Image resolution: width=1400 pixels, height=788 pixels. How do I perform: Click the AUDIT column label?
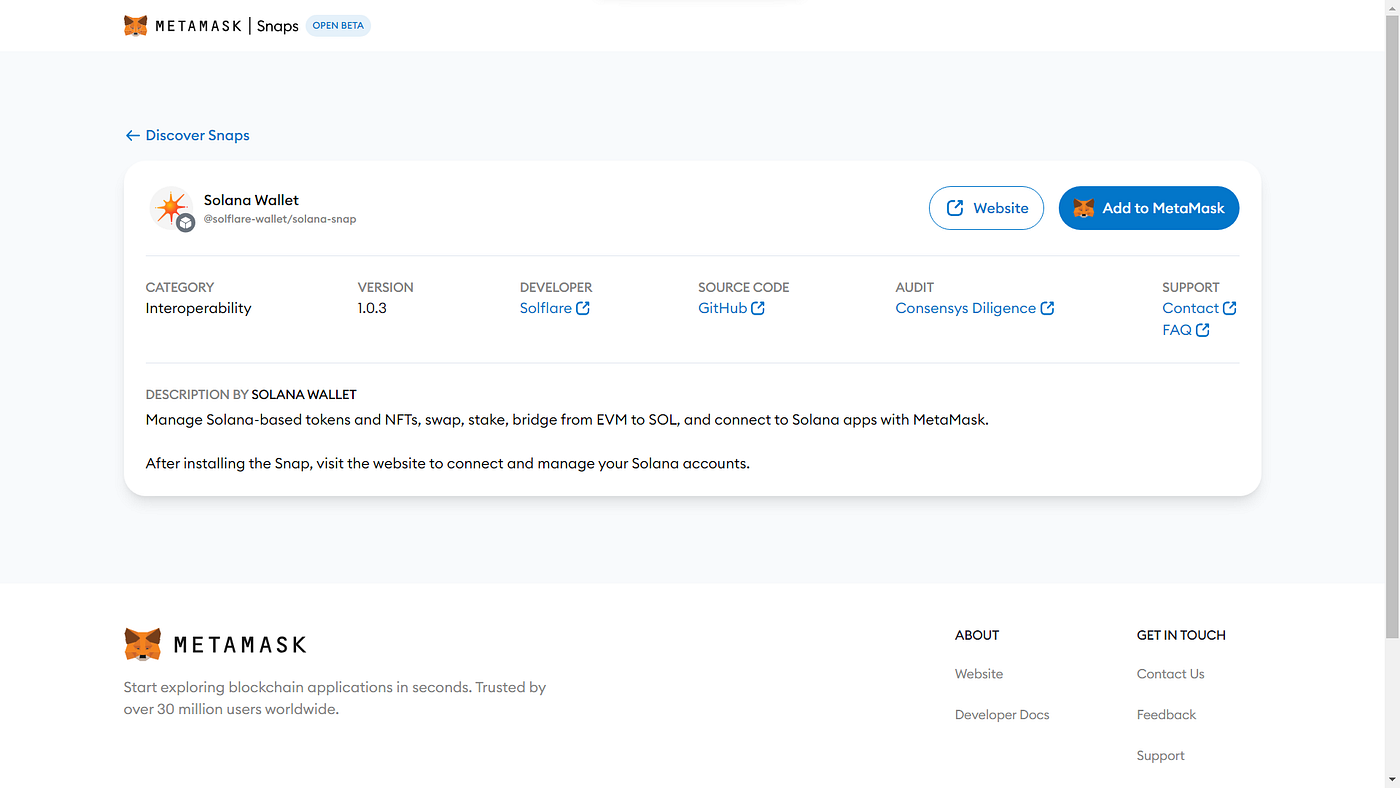click(x=915, y=287)
